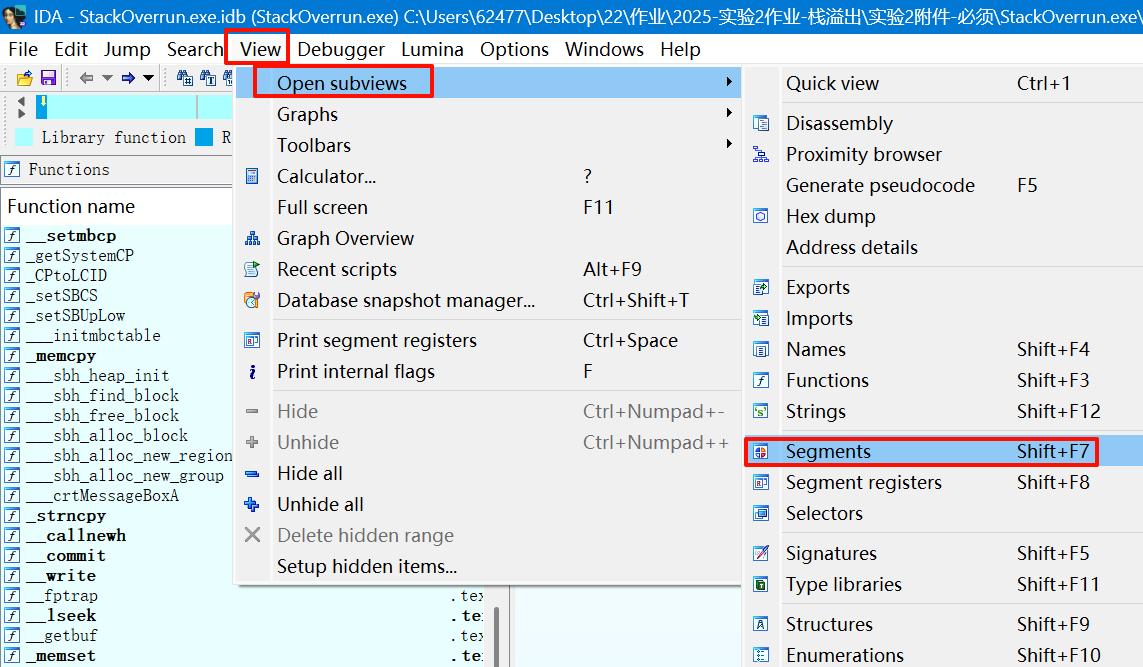Open the Windows menu
This screenshot has height=667, width=1143.
point(604,50)
